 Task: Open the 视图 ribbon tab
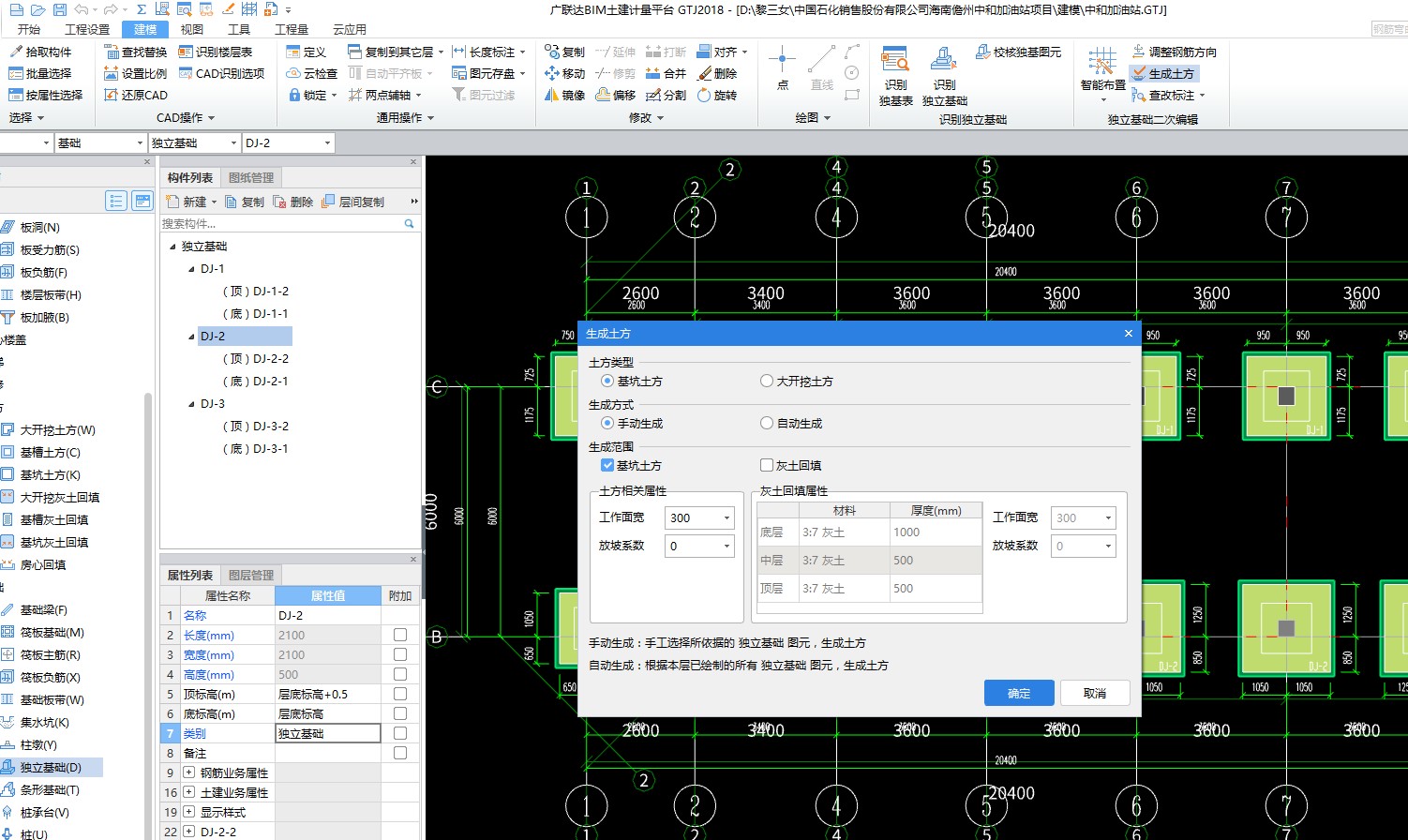pyautogui.click(x=192, y=29)
